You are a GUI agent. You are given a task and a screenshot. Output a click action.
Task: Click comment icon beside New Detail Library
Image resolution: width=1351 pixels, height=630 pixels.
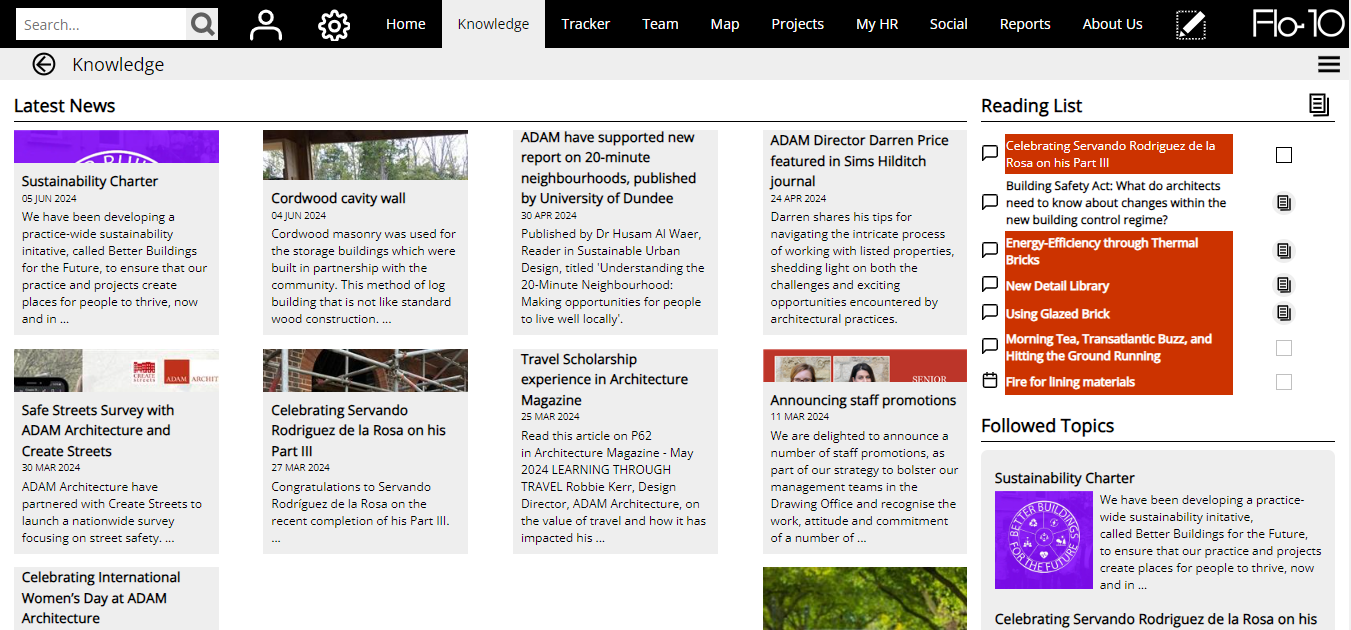990,285
